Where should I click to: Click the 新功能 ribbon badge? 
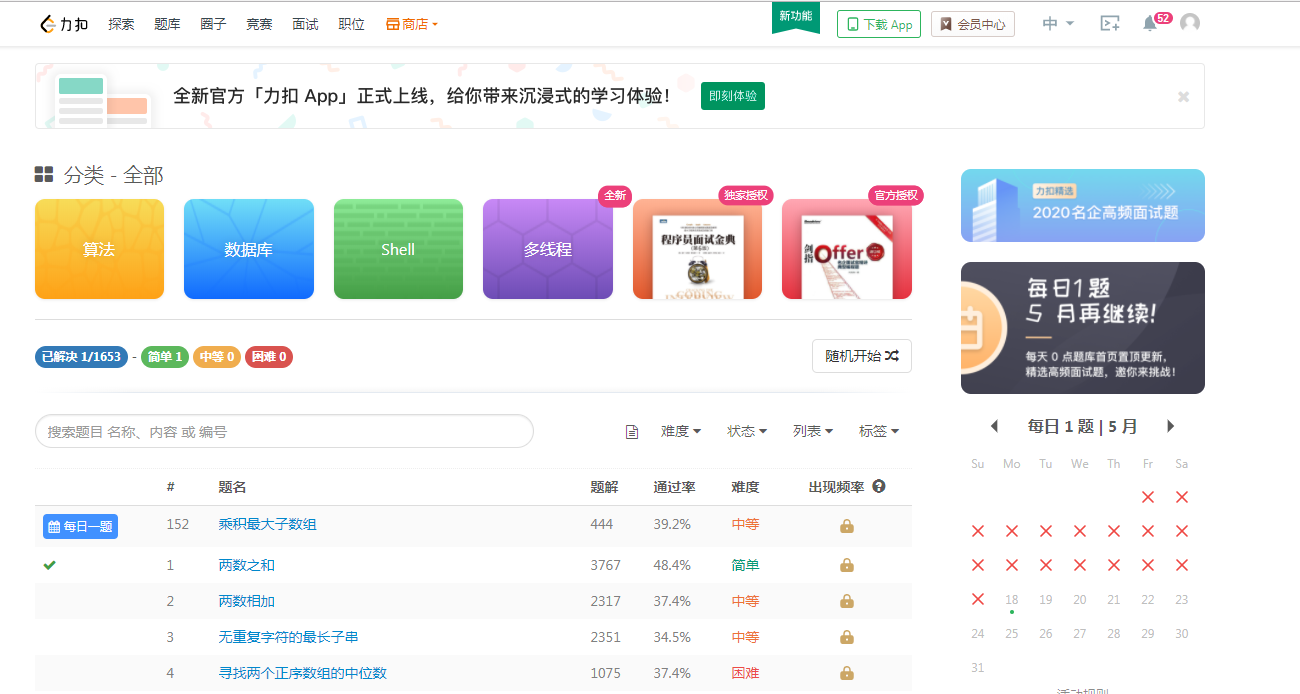click(796, 16)
